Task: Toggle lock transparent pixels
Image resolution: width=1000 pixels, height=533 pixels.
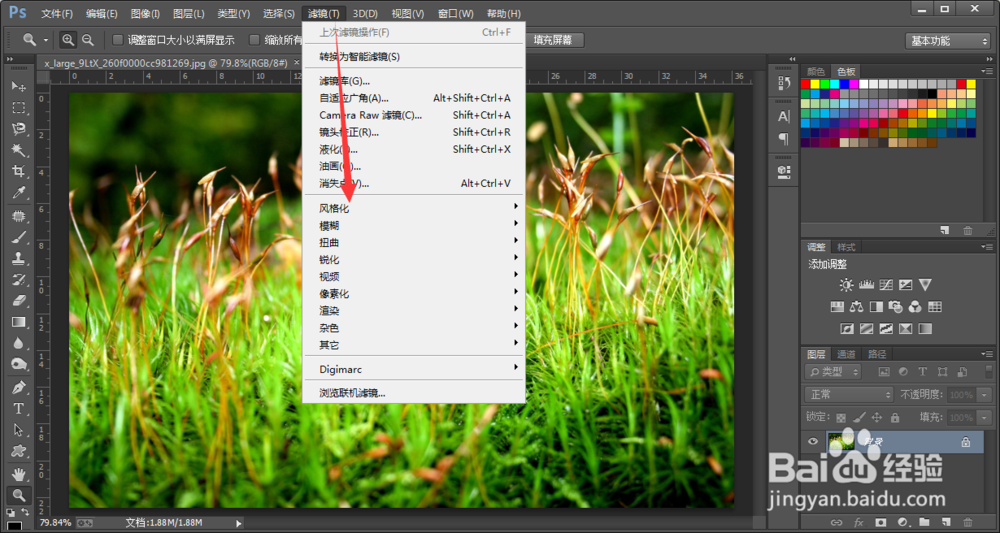Action: click(841, 418)
